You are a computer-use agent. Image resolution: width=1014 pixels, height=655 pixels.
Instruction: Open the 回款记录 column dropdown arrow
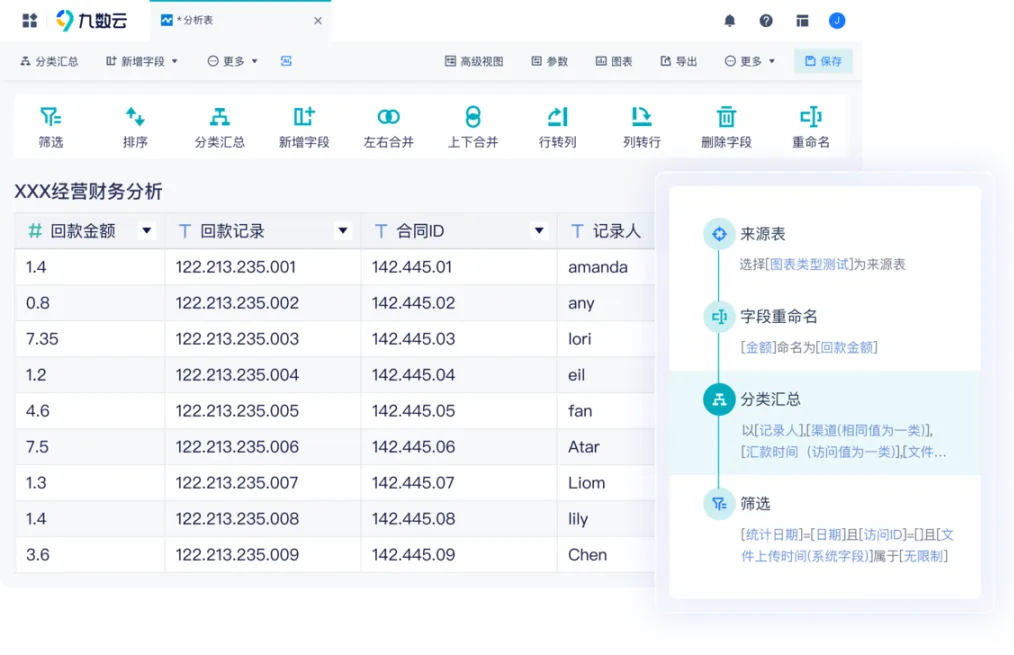pyautogui.click(x=343, y=231)
